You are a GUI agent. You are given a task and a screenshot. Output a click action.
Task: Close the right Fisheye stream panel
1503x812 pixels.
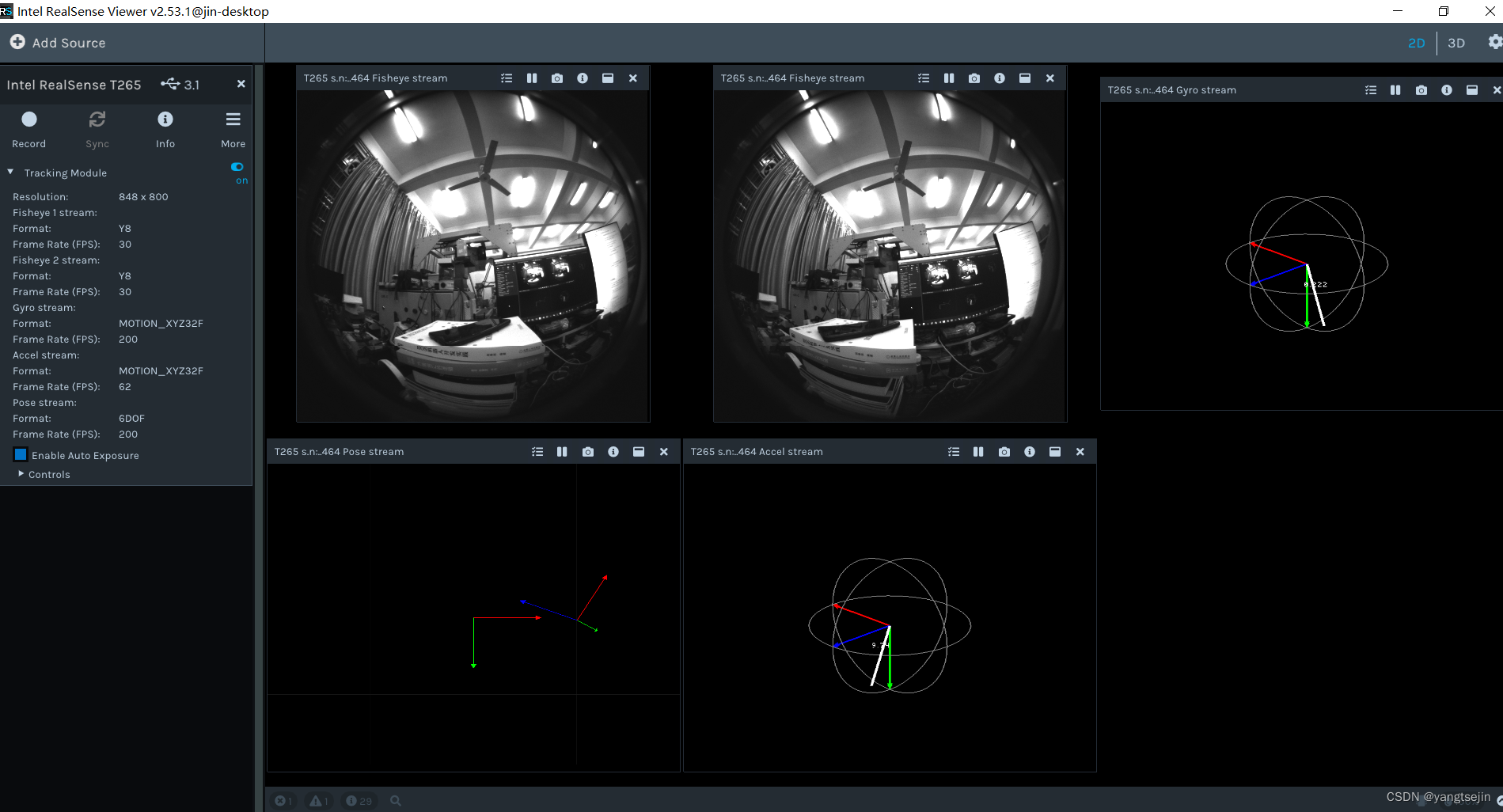1050,78
